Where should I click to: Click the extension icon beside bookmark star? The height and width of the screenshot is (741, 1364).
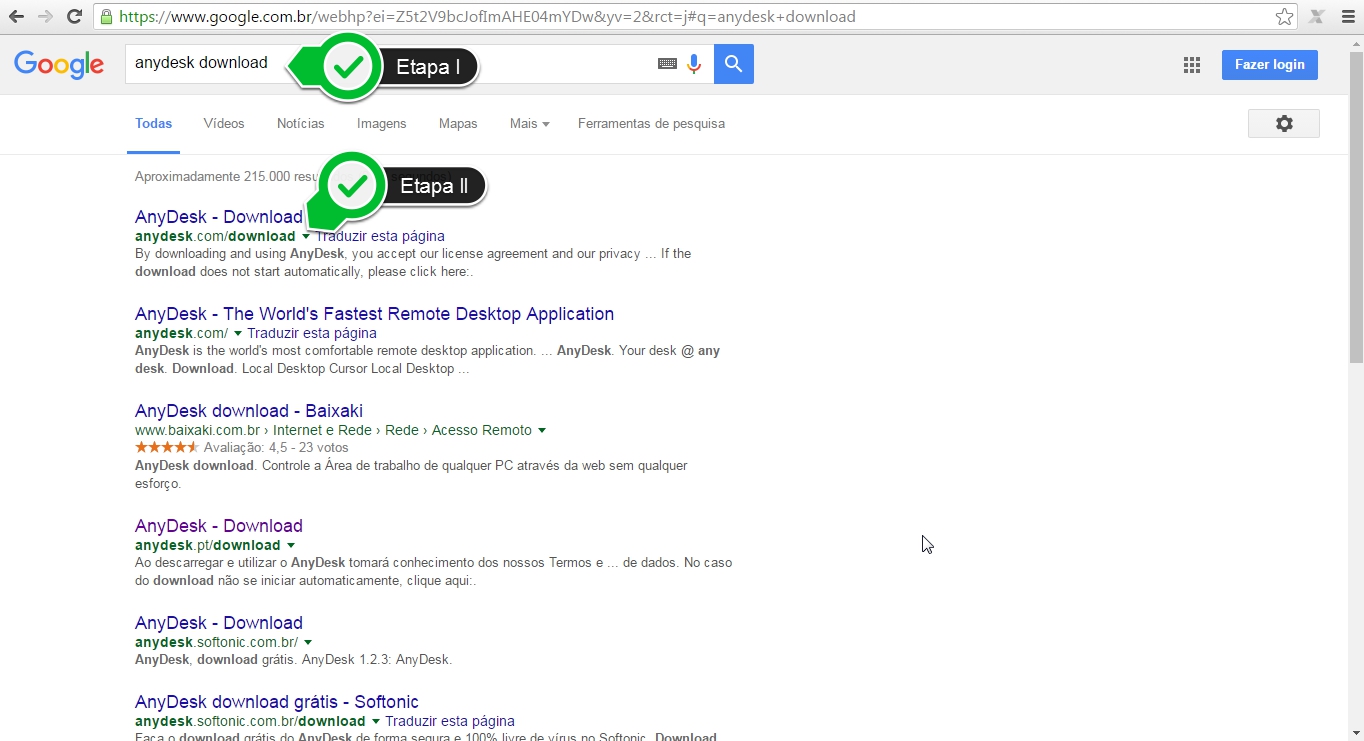1317,17
